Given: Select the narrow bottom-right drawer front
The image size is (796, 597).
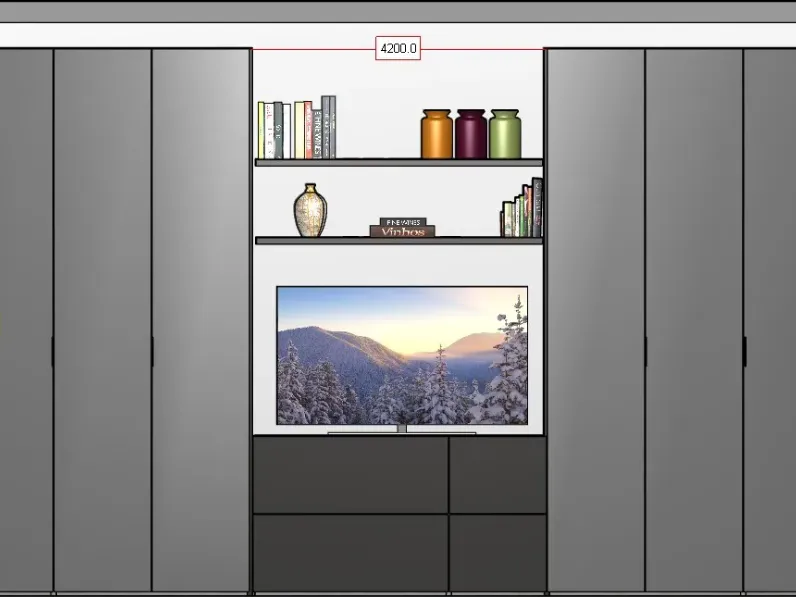Looking at the screenshot, I should click(x=498, y=553).
